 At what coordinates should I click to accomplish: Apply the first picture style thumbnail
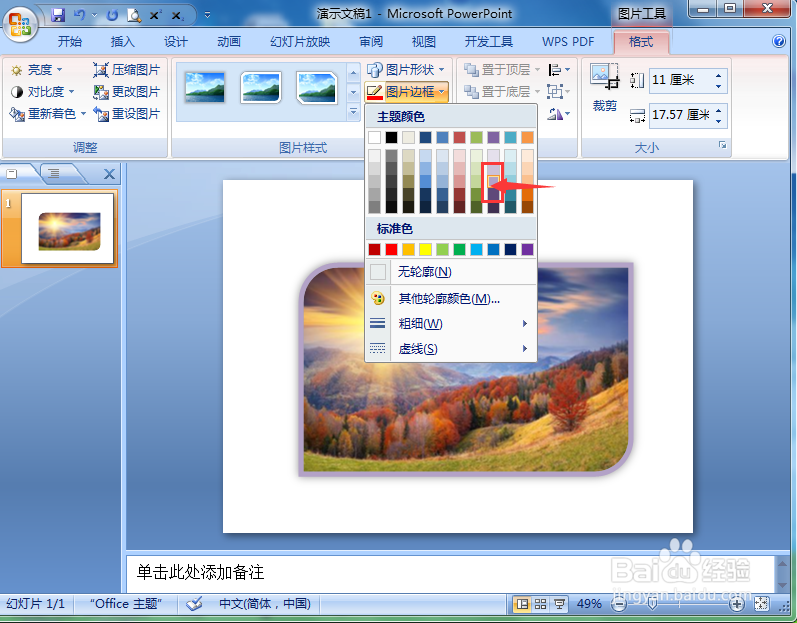[205, 88]
